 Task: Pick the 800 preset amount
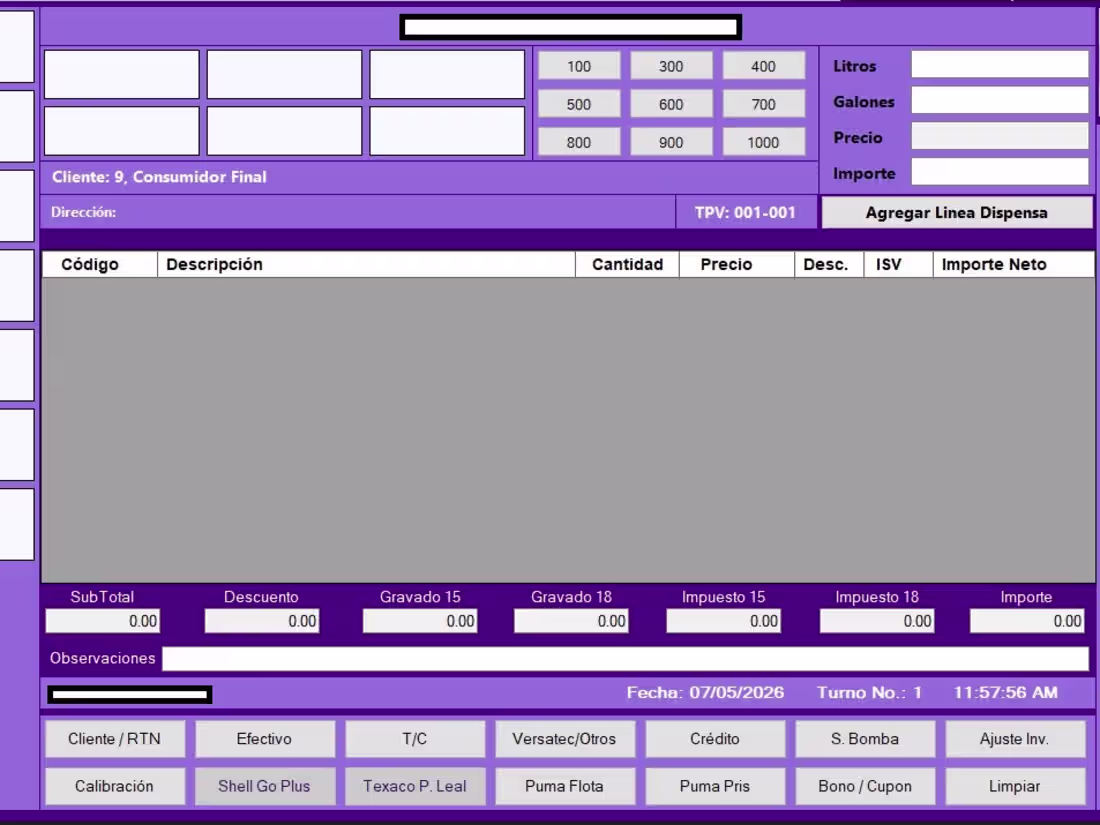(579, 142)
